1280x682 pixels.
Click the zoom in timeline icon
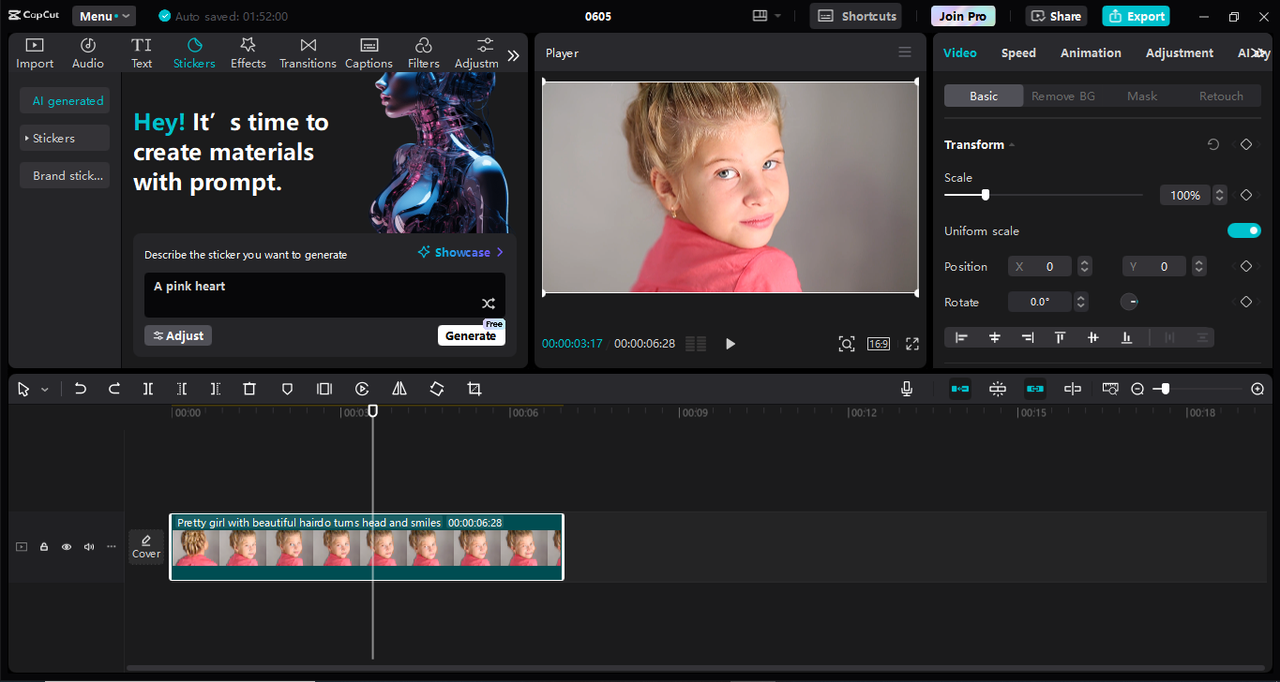[x=1258, y=389]
